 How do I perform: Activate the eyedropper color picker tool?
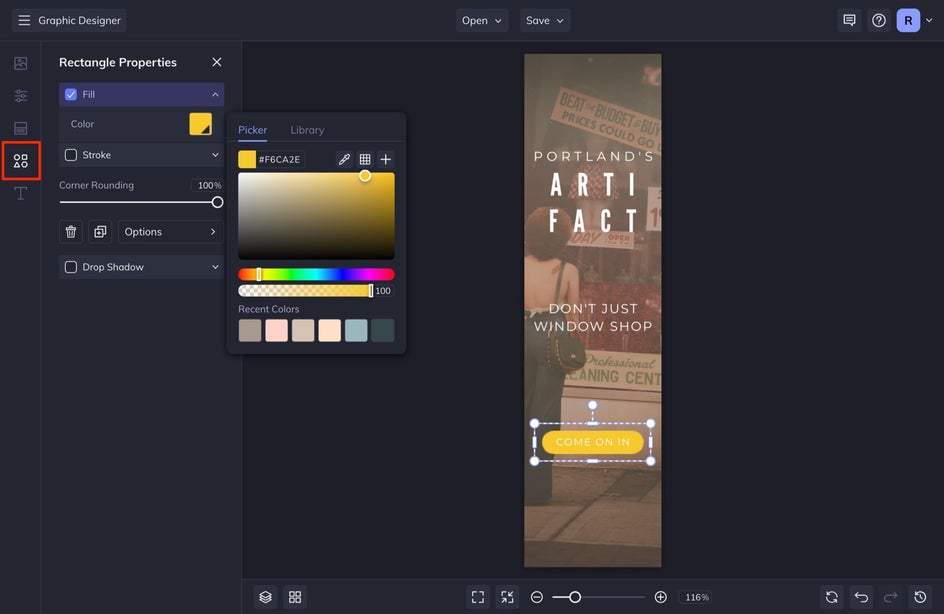click(x=344, y=159)
